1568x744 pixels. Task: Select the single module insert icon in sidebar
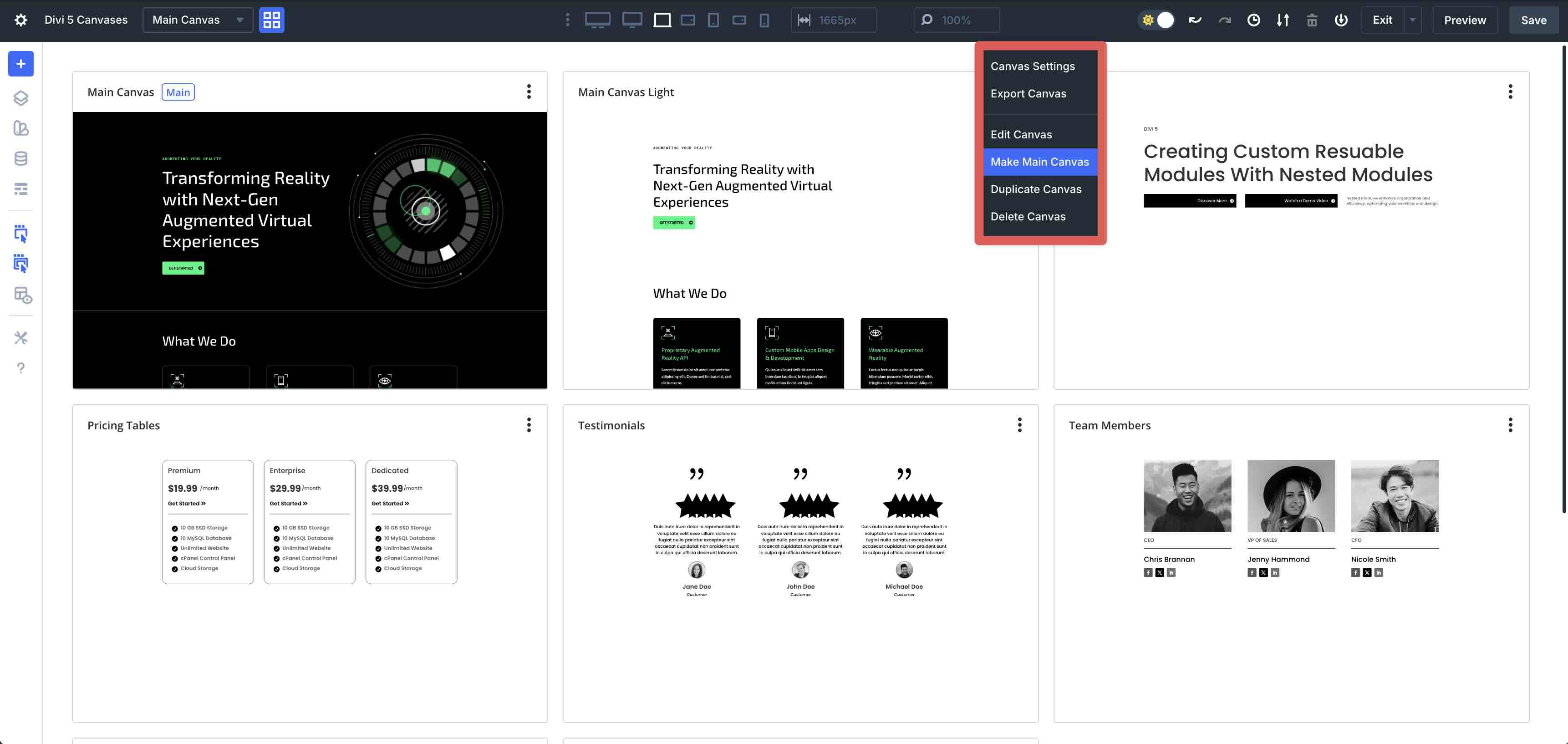click(20, 234)
